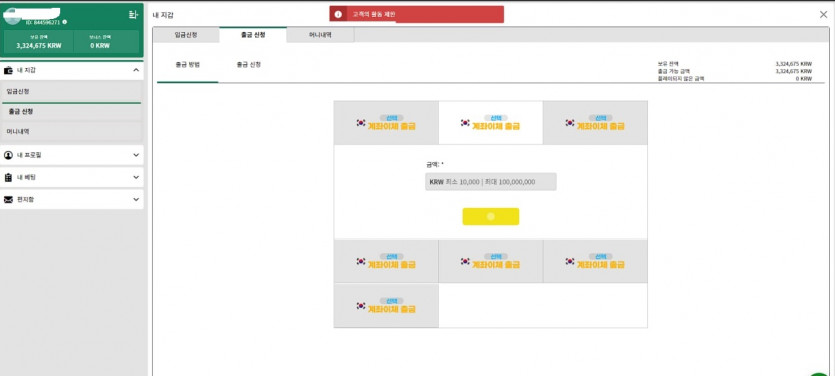The width and height of the screenshot is (835, 376).
Task: Click the 플레이되지 않은 금액 label
Action: tap(681, 78)
